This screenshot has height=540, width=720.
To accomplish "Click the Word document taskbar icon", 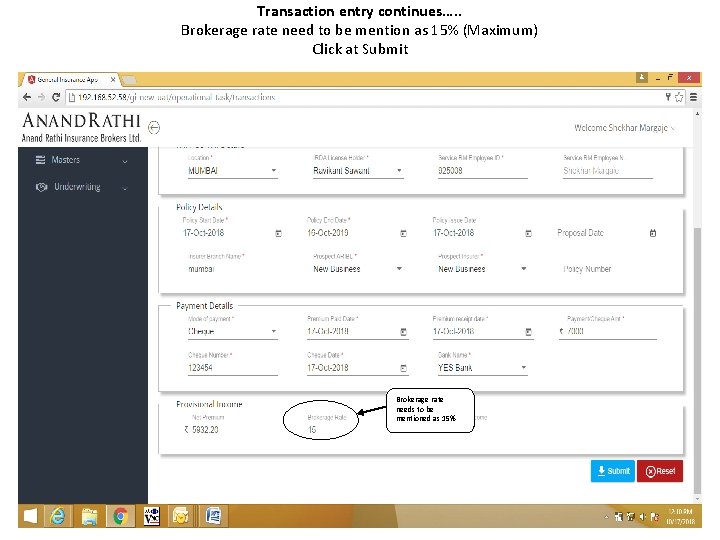I will 212,517.
